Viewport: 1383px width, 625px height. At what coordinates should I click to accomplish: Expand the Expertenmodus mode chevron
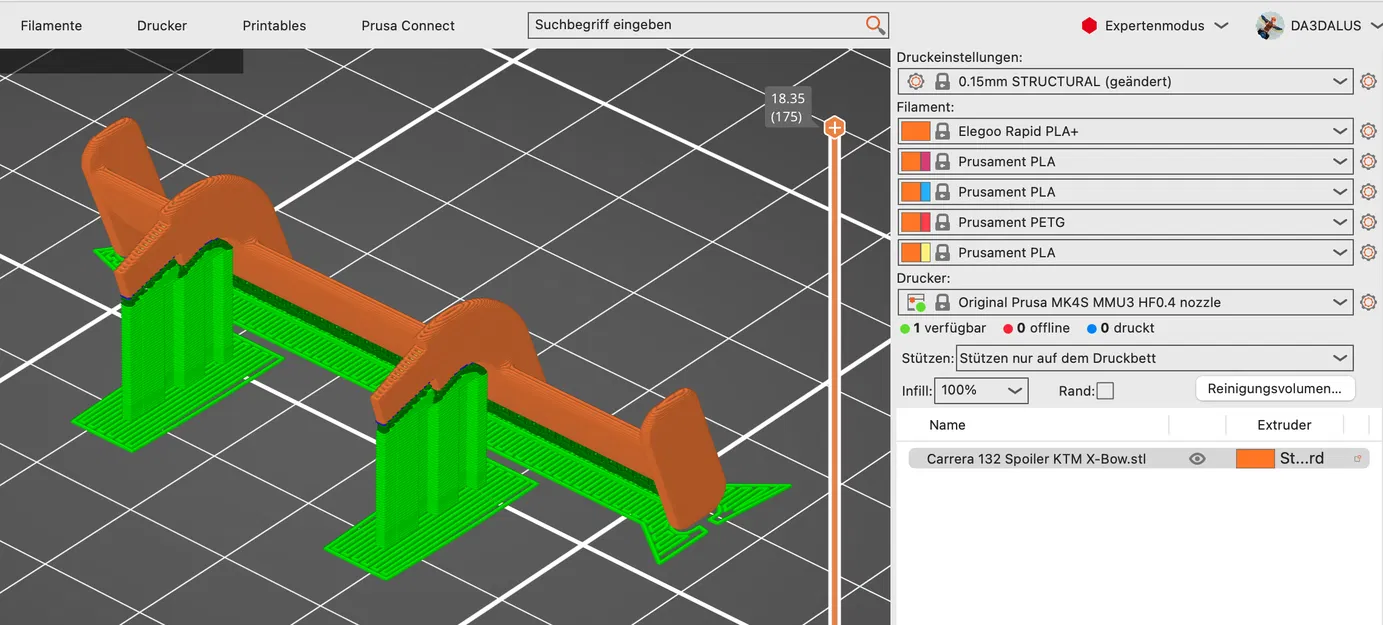click(1221, 26)
